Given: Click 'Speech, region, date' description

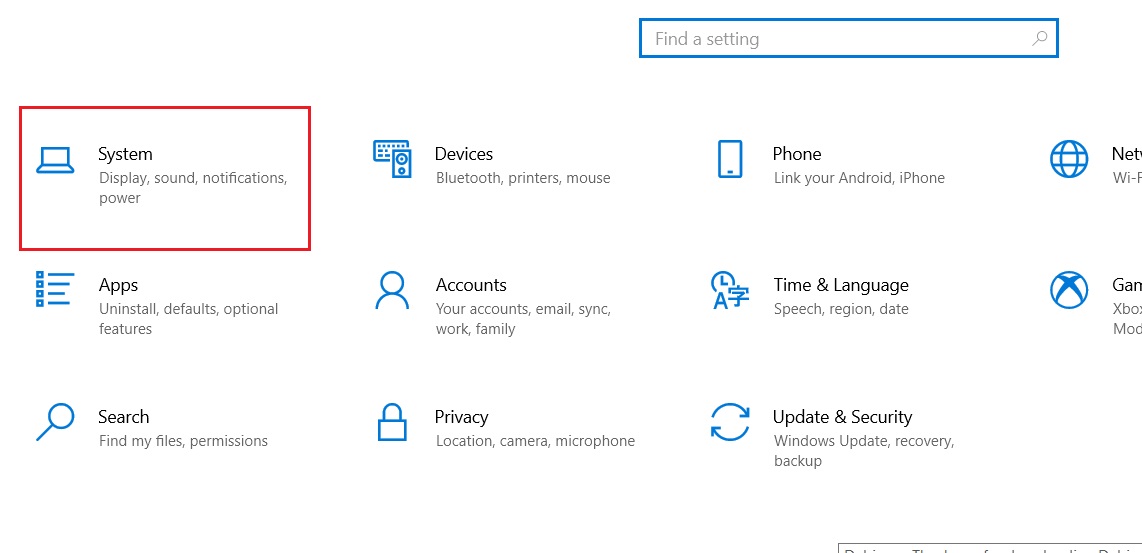Looking at the screenshot, I should 841,309.
